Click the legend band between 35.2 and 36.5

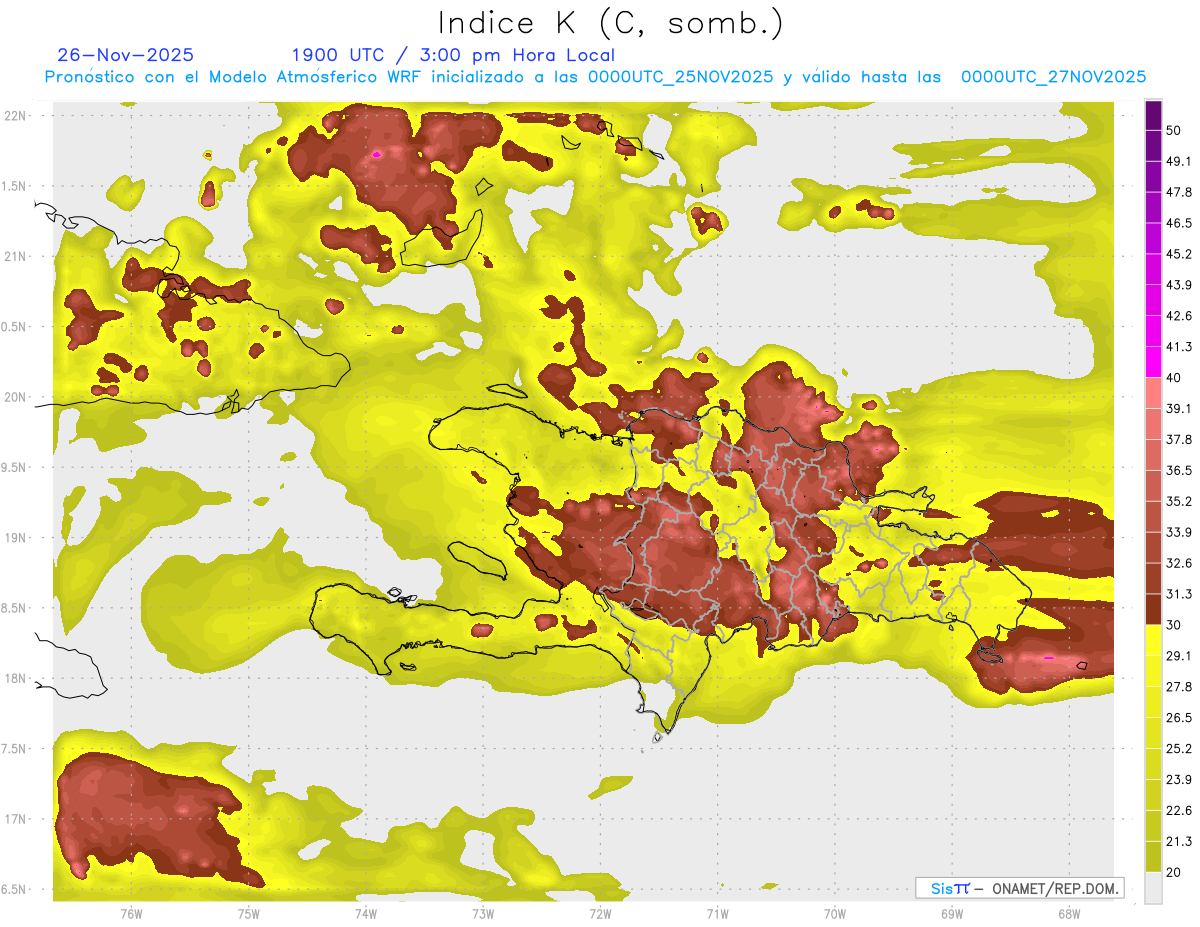tap(1153, 486)
